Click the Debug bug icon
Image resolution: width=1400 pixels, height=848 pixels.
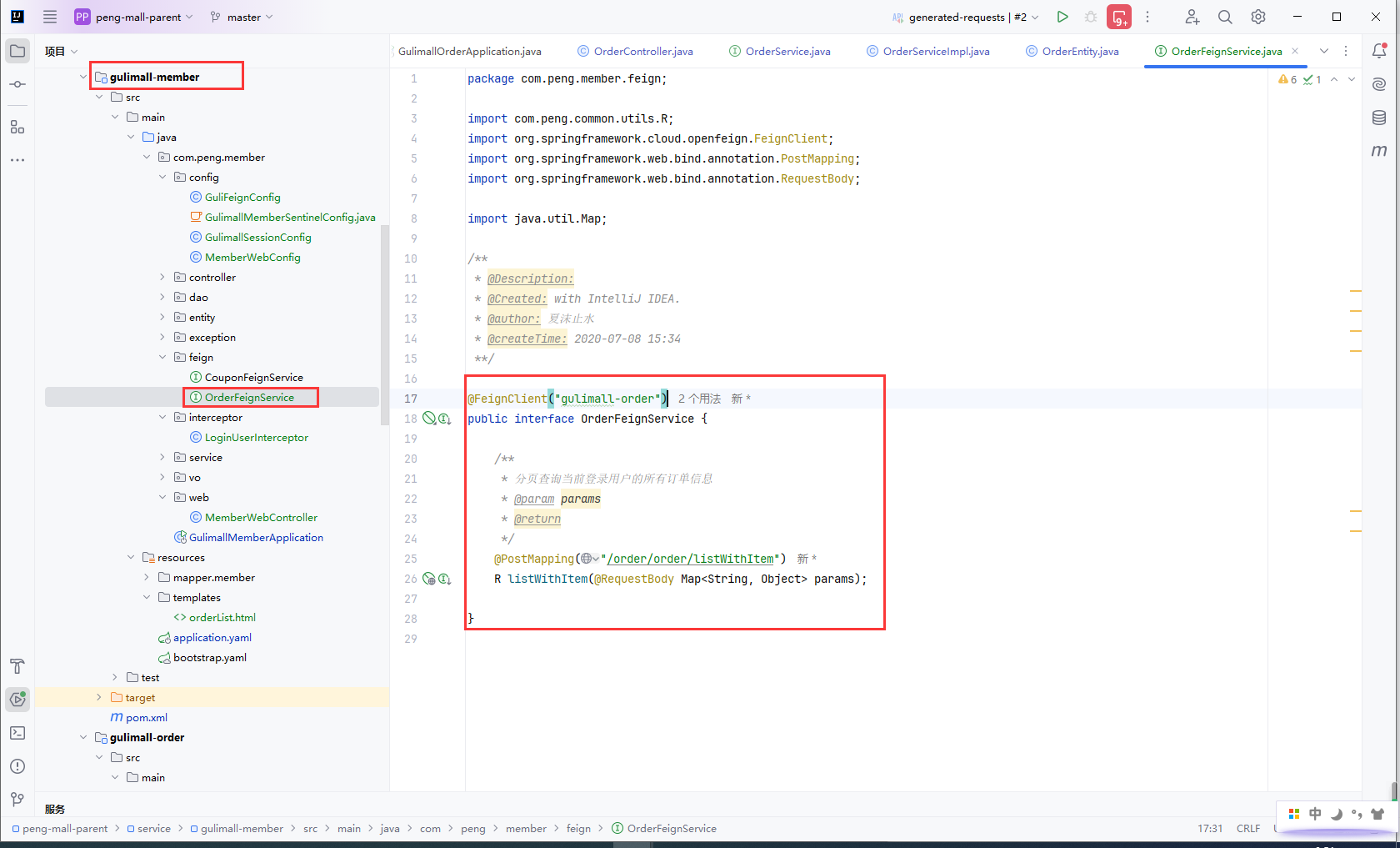[x=1091, y=17]
